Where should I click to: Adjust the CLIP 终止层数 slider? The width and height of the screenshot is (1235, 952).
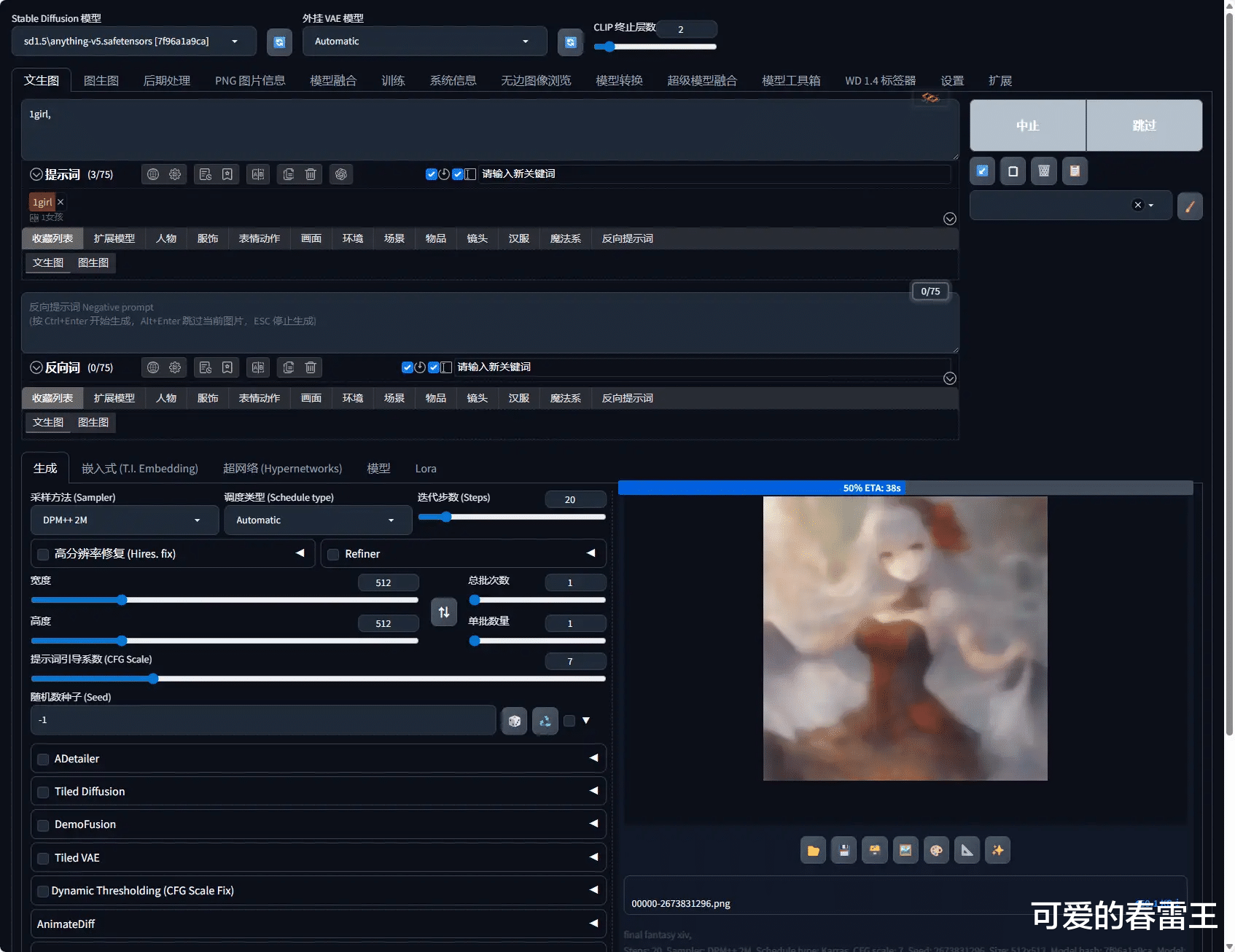click(655, 47)
